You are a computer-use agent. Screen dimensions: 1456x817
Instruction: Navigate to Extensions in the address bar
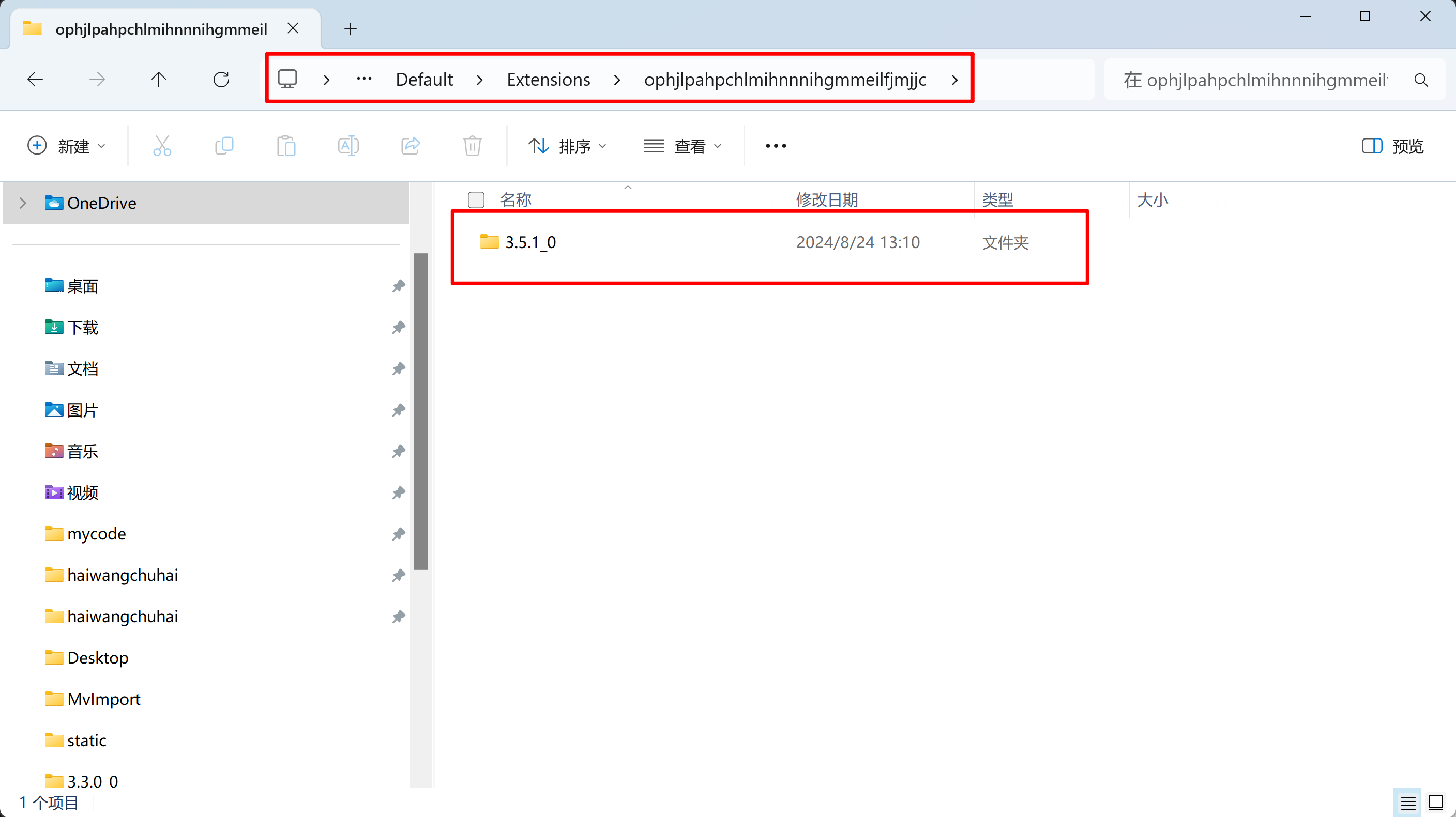click(x=548, y=80)
